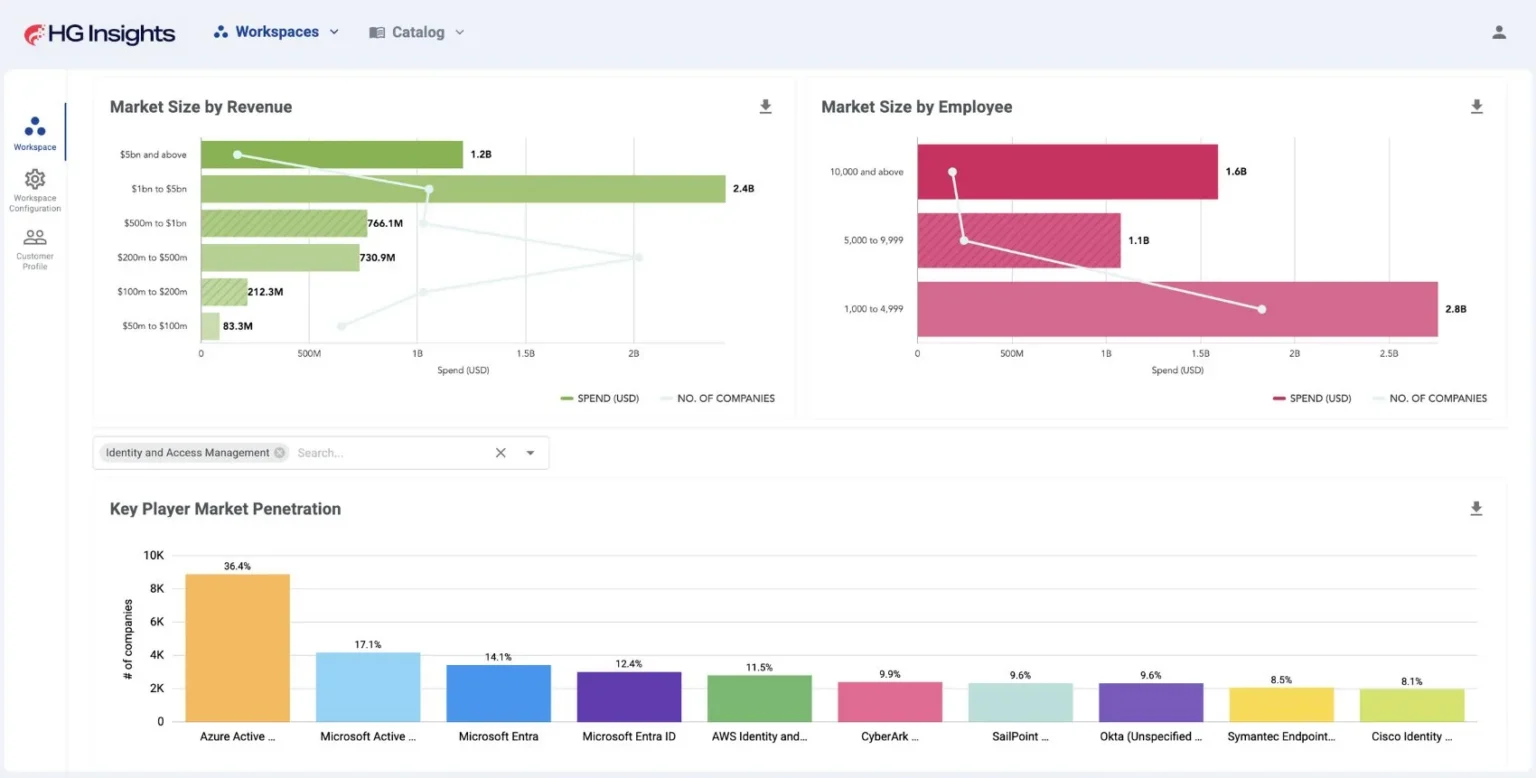The width and height of the screenshot is (1536, 778).
Task: Toggle NO. OF COMPANIES legend in Revenue chart
Action: point(718,398)
